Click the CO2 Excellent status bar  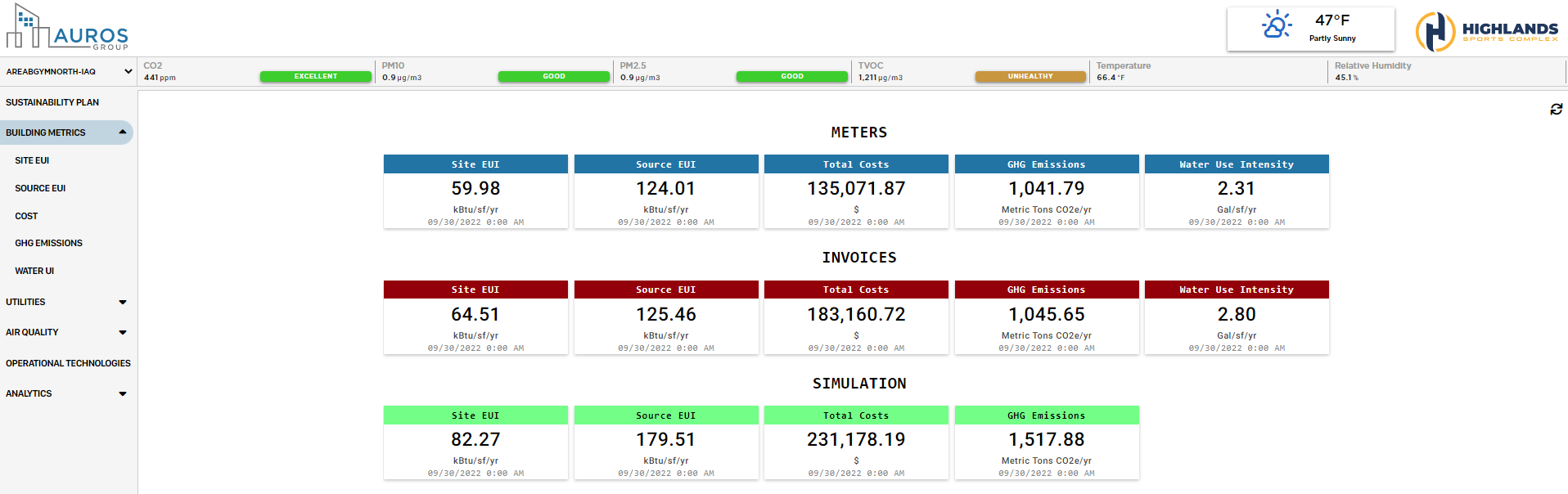(x=315, y=77)
